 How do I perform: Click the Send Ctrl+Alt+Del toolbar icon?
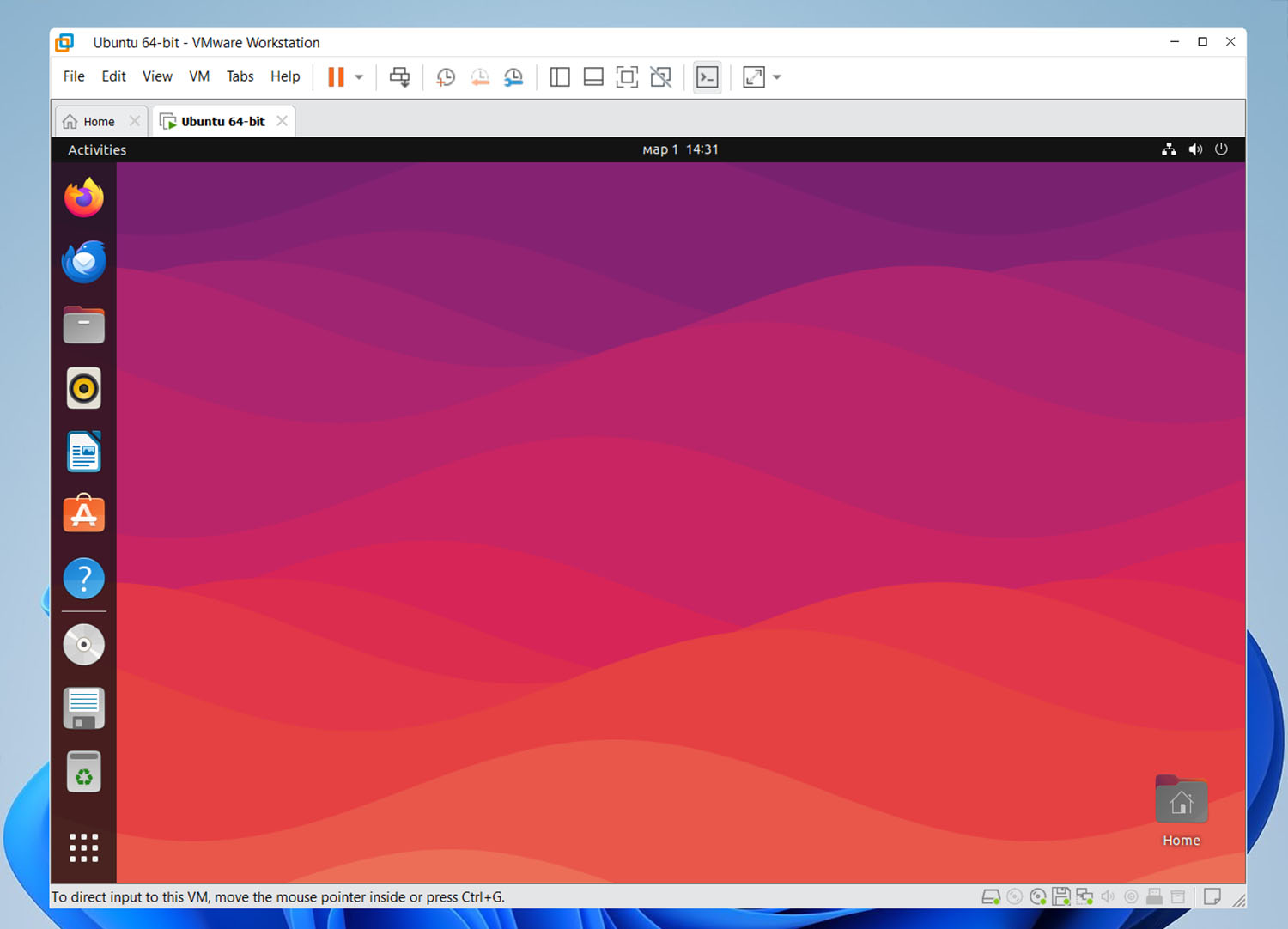[x=399, y=77]
